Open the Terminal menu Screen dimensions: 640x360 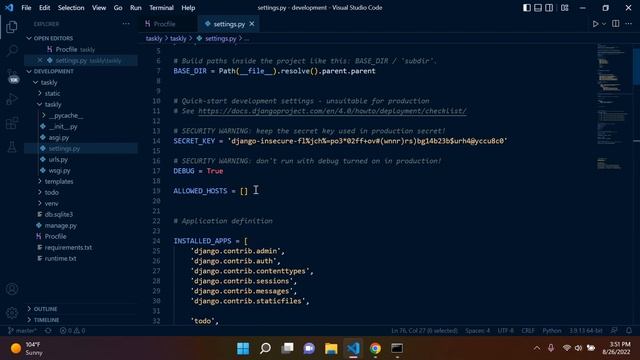tap(161, 8)
